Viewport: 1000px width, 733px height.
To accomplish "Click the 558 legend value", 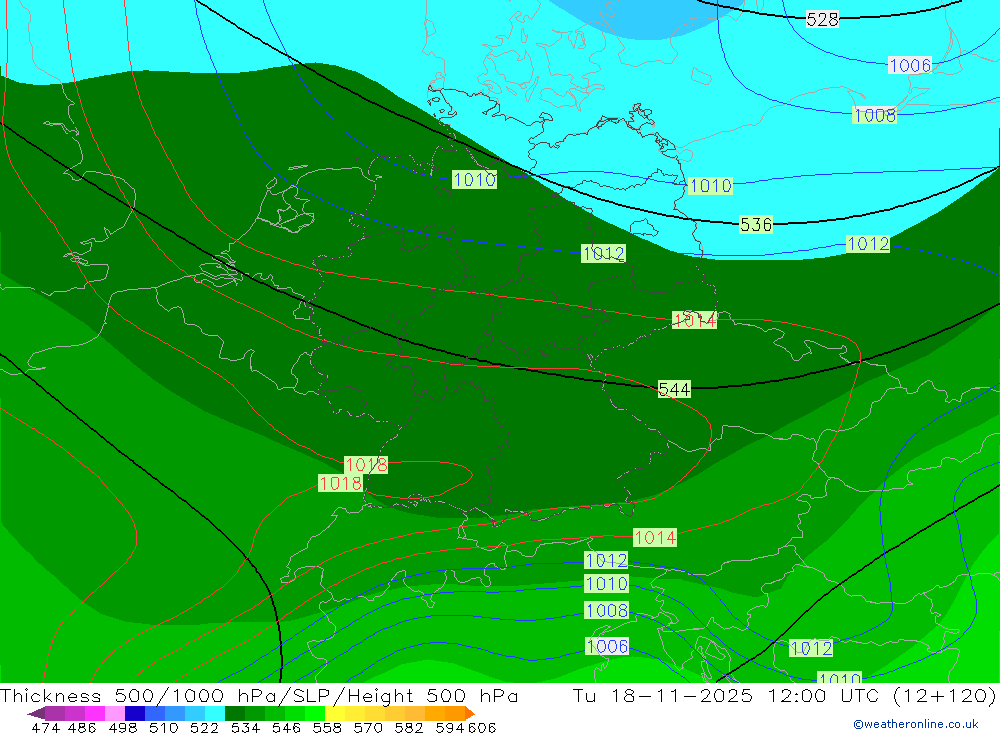I will tap(327, 727).
